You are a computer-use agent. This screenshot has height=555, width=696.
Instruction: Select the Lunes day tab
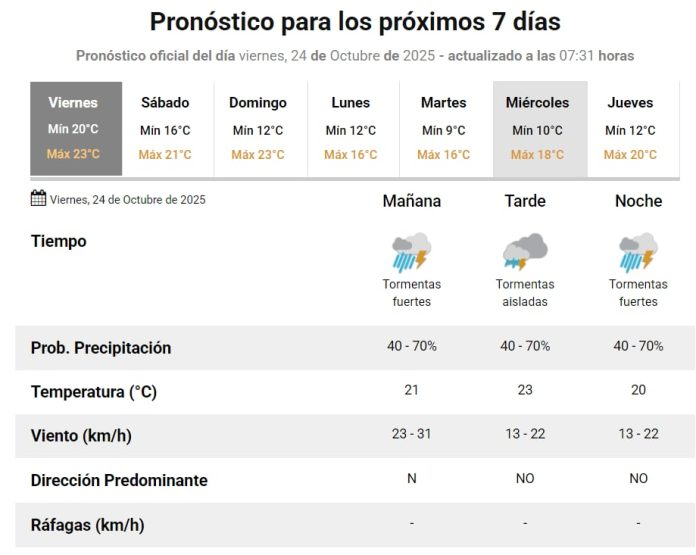coord(351,129)
